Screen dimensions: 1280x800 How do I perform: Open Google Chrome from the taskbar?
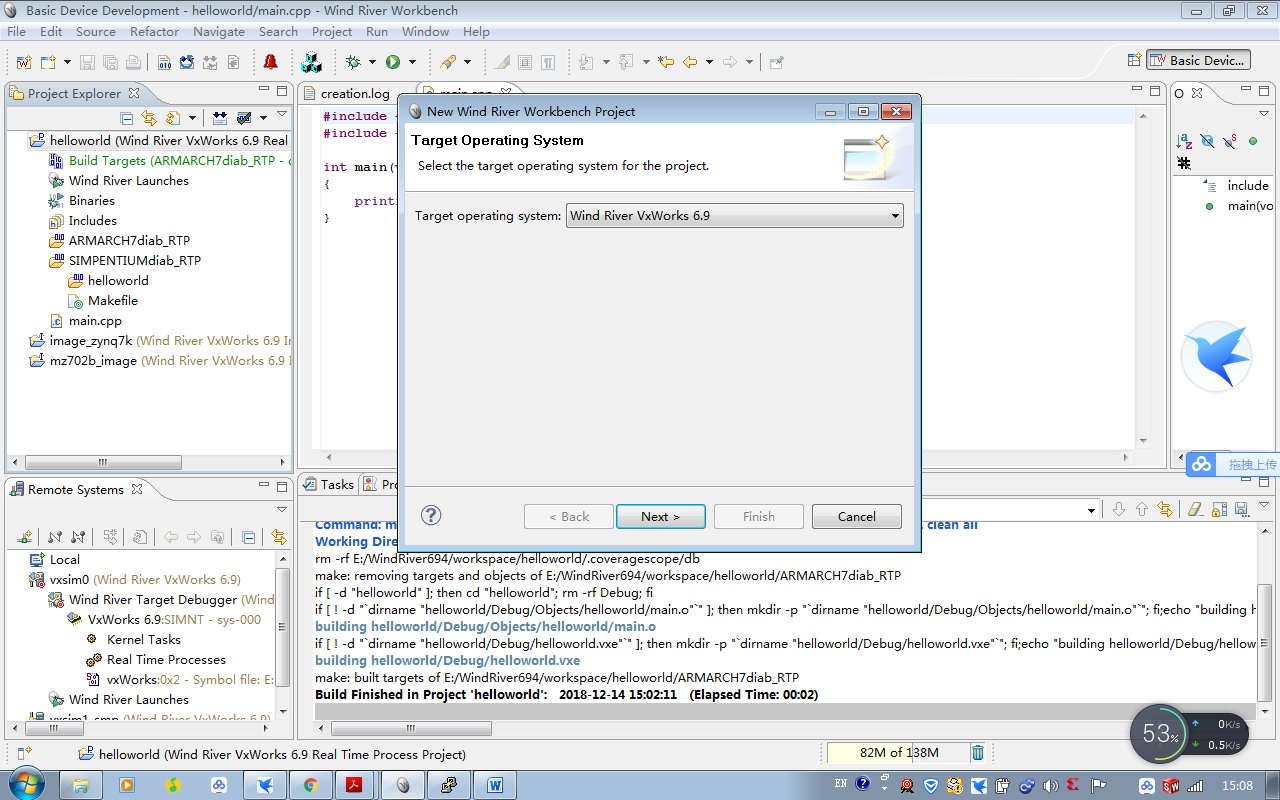point(310,785)
